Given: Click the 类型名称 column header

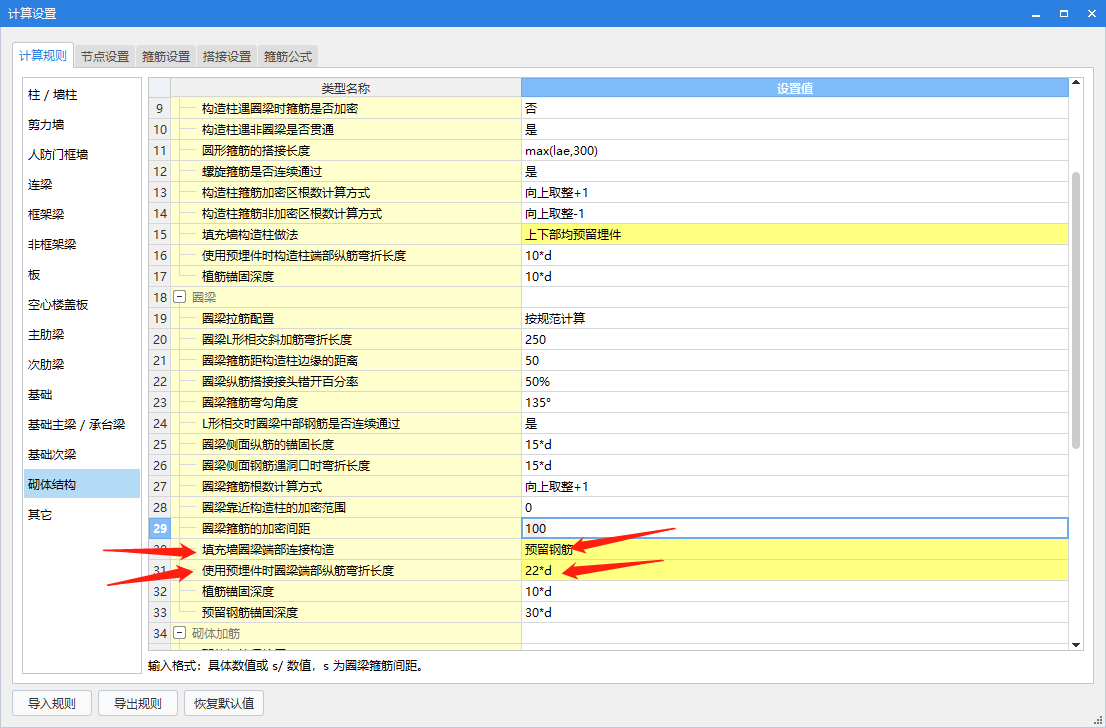Looking at the screenshot, I should coord(346,88).
